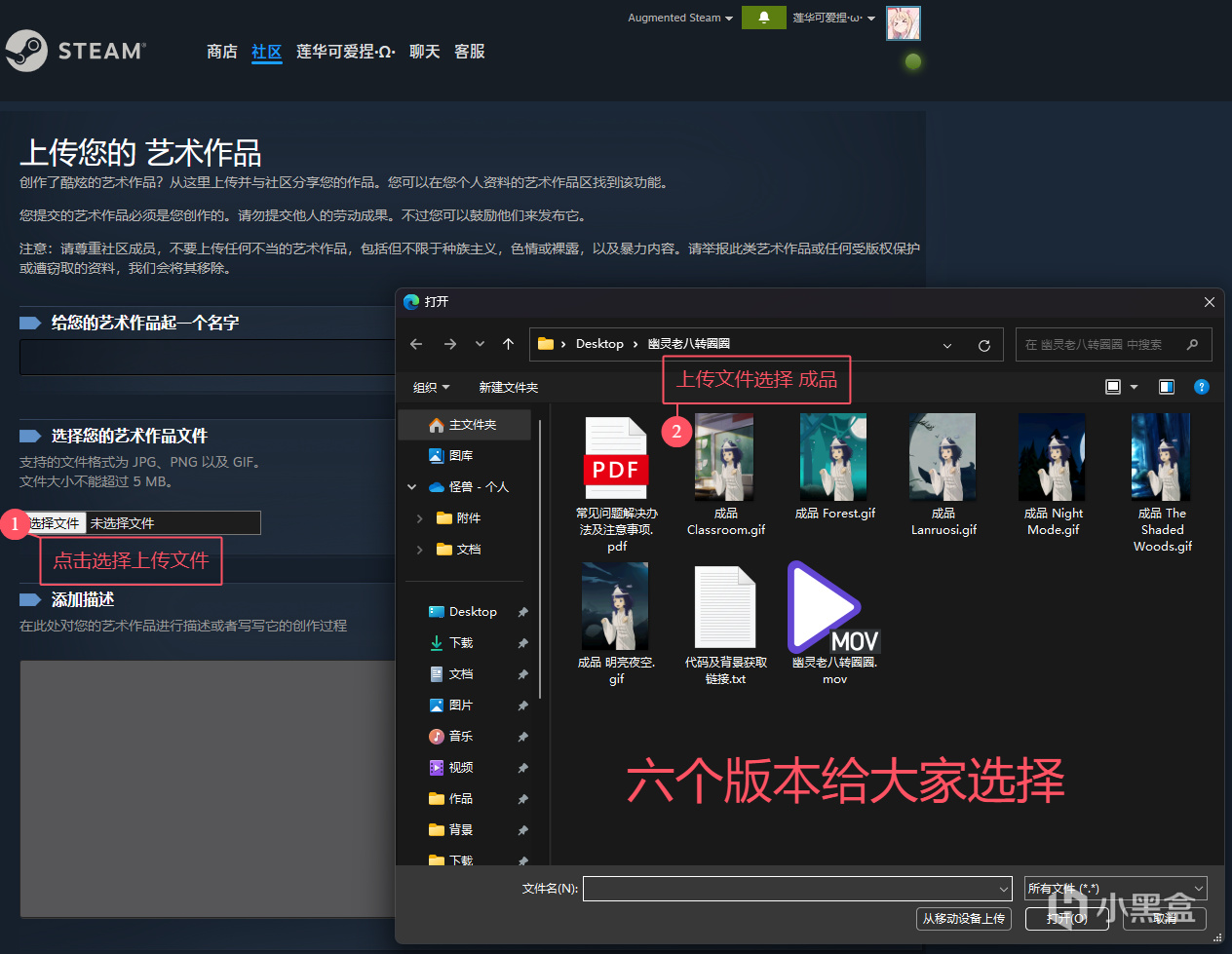
Task: Close the 打开 file dialog
Action: (1209, 302)
